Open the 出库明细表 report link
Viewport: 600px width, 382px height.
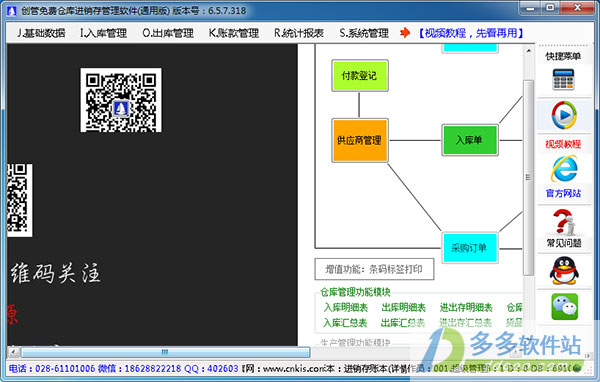pos(404,307)
